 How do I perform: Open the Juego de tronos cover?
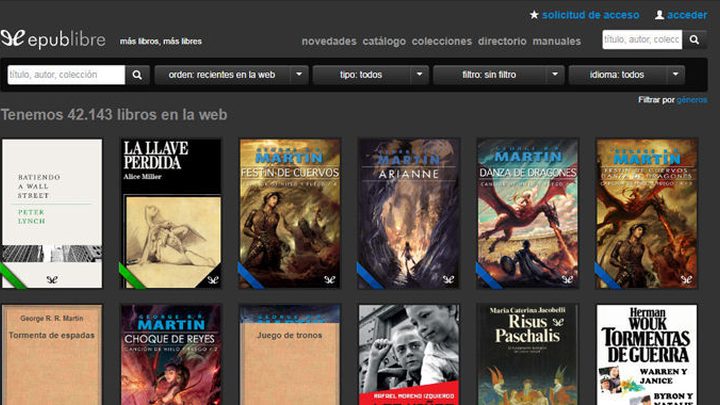290,354
